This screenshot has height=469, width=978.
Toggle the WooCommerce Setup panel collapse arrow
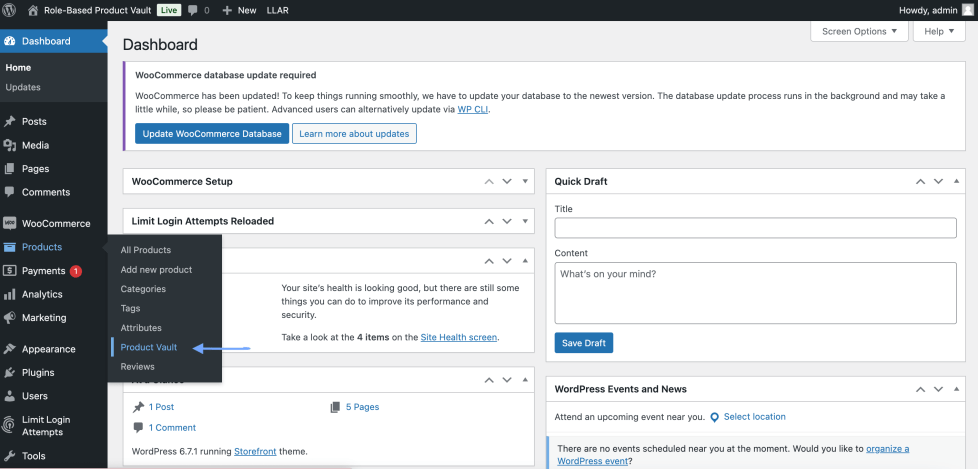525,182
